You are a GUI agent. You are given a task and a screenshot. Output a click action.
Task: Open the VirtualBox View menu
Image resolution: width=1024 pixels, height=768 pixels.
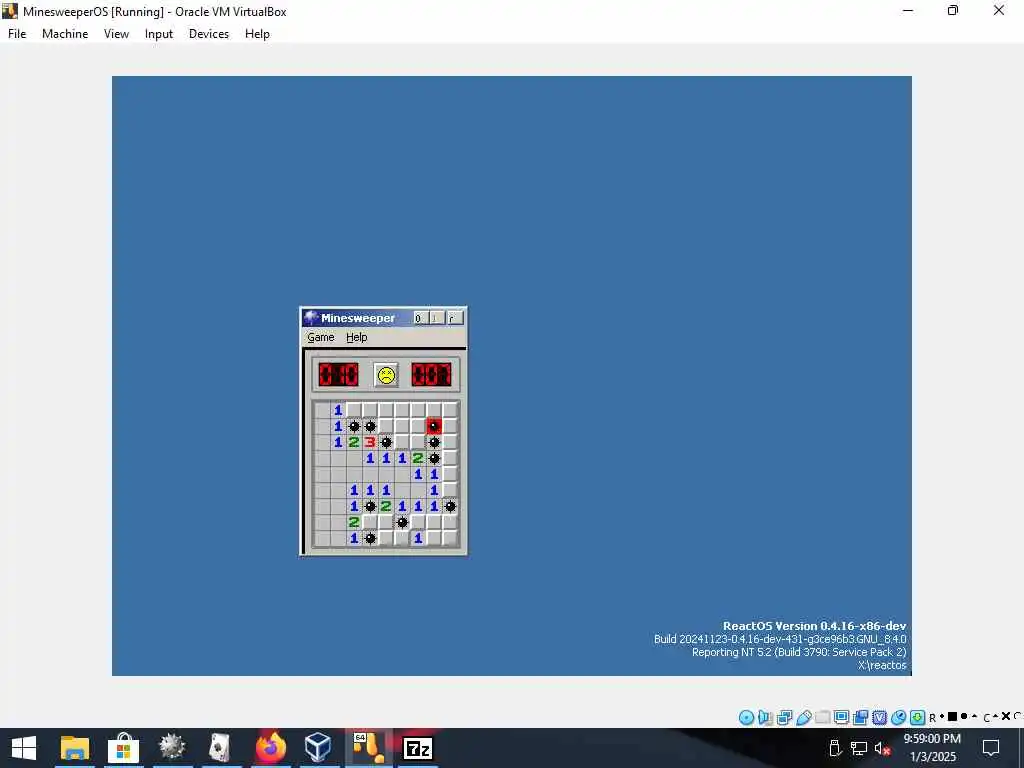coord(116,34)
